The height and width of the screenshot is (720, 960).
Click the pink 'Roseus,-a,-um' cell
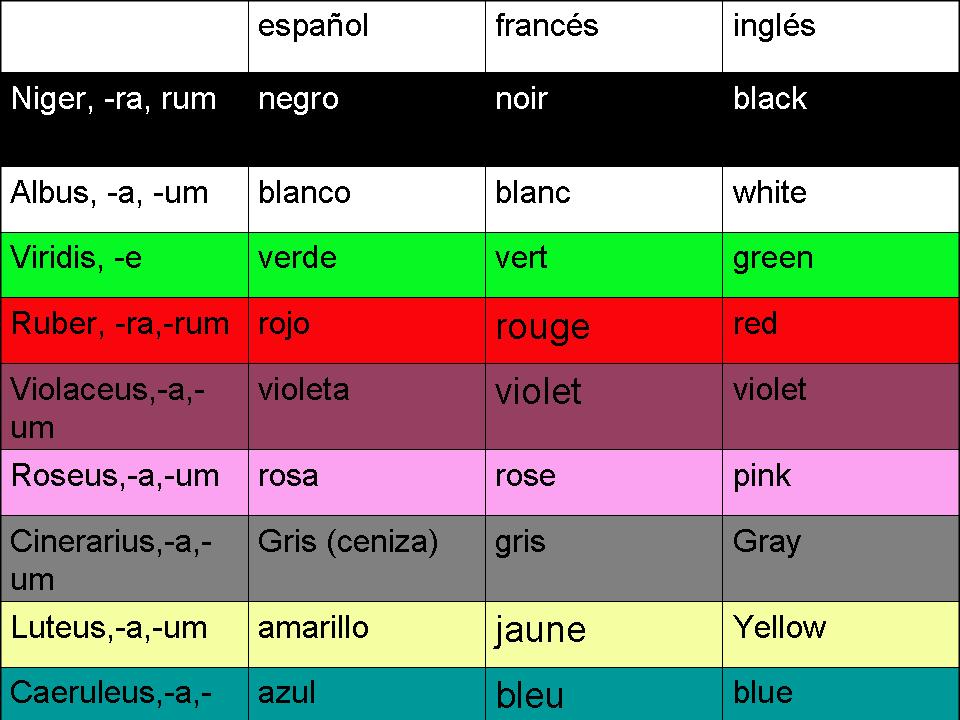coord(124,481)
